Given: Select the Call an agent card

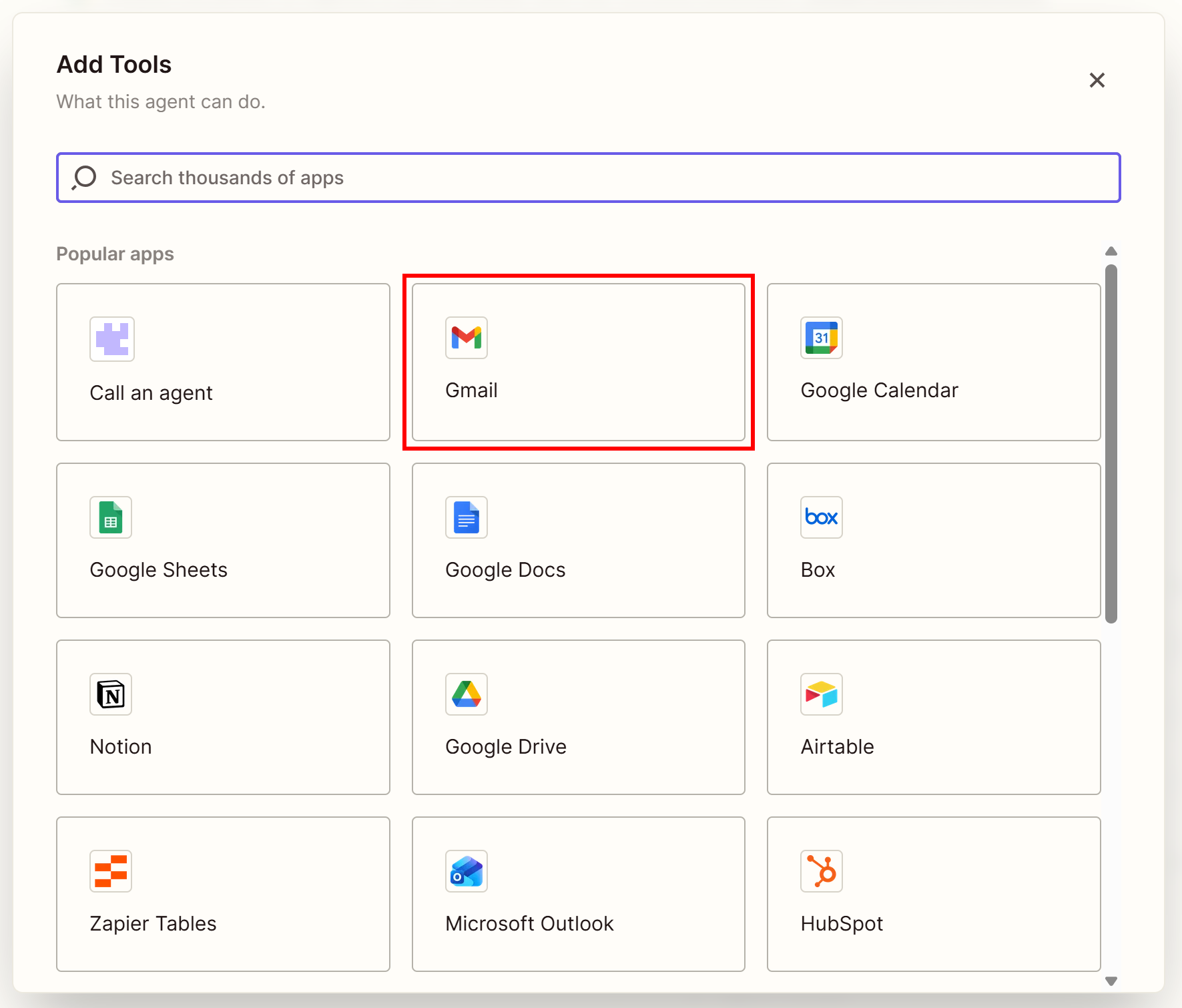Looking at the screenshot, I should point(223,362).
